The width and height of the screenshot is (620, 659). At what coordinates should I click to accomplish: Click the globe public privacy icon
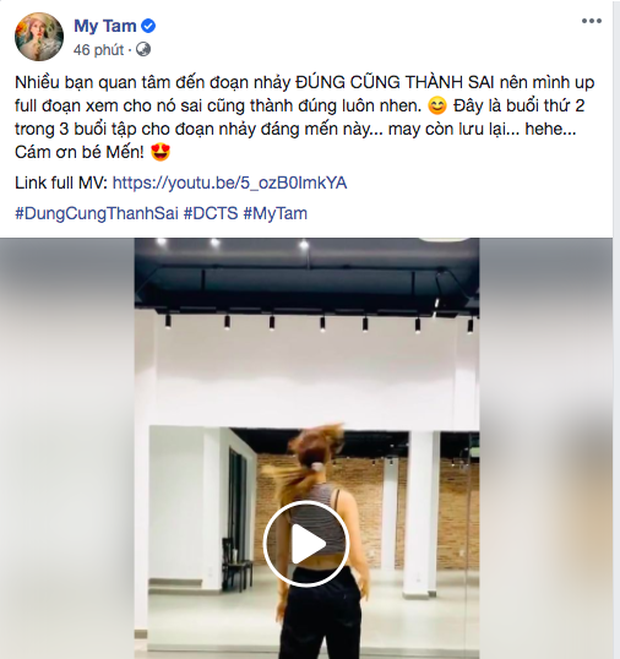[143, 50]
